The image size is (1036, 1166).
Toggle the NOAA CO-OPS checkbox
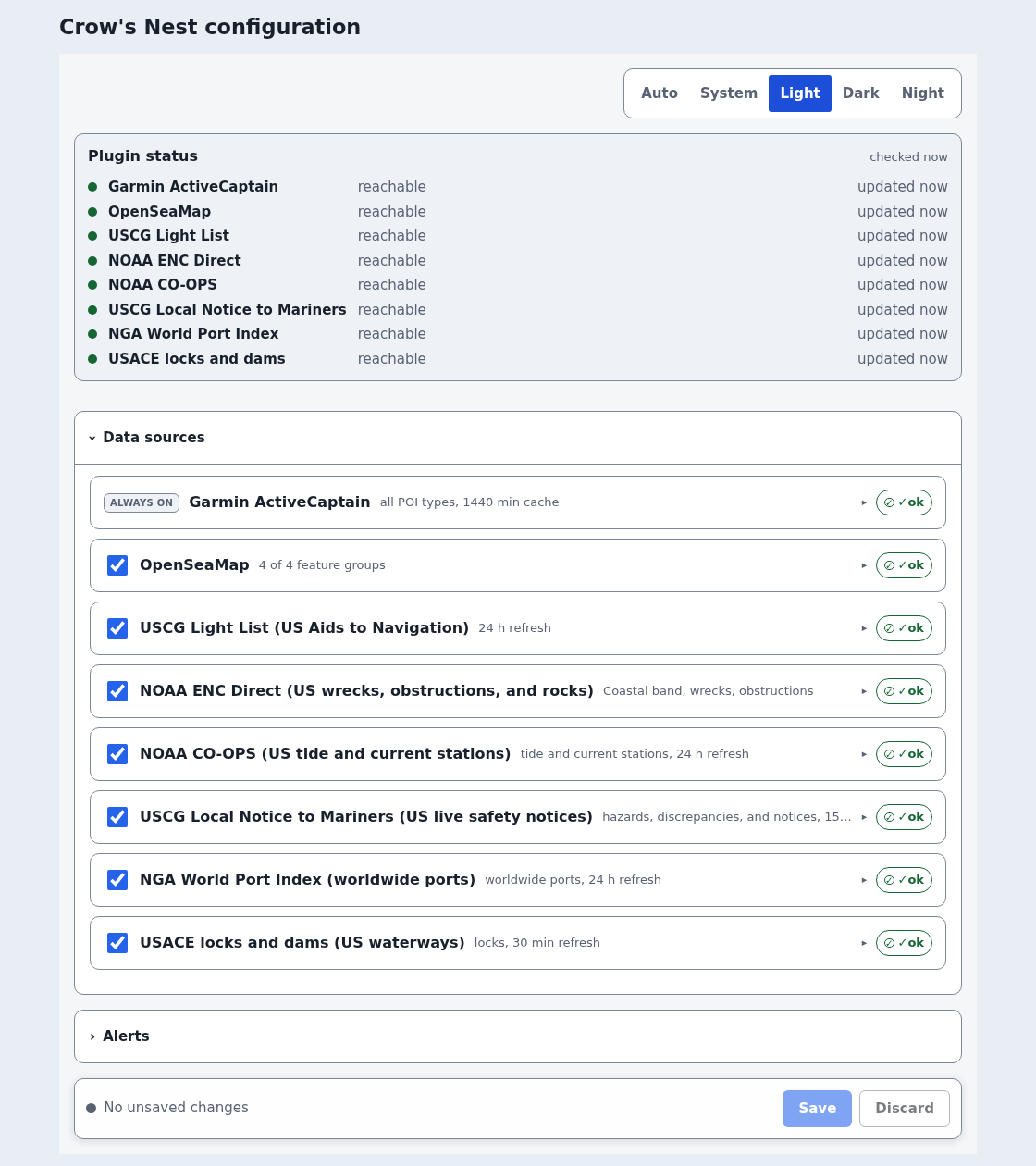click(x=117, y=754)
